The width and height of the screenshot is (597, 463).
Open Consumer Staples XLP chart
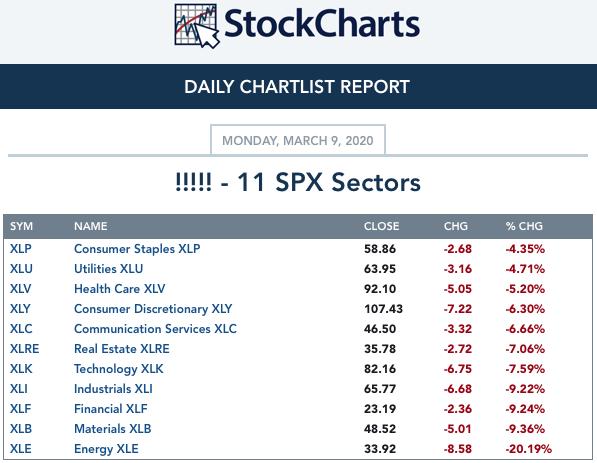[137, 249]
